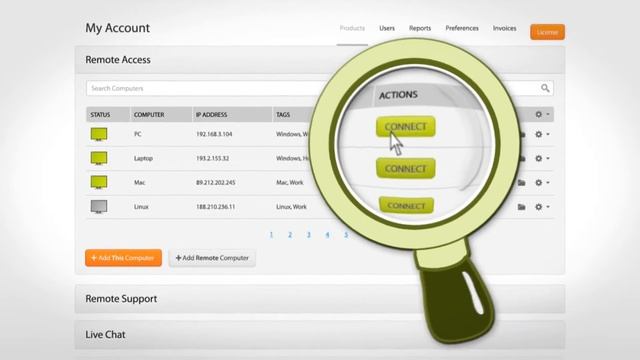640x360 pixels.
Task: Go to page 3
Action: [309, 235]
